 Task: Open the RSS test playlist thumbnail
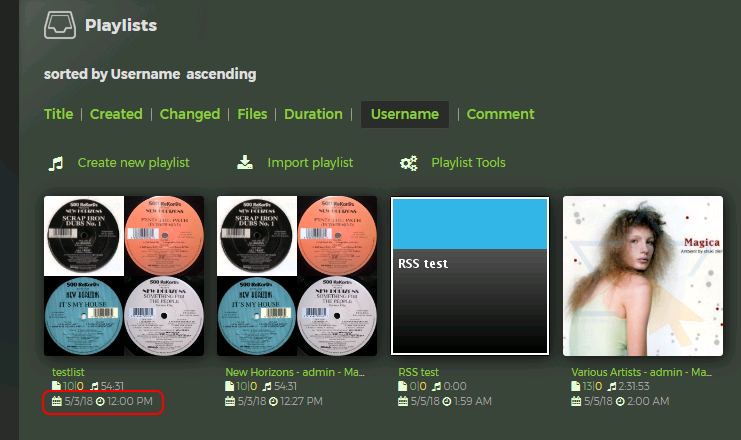point(470,275)
